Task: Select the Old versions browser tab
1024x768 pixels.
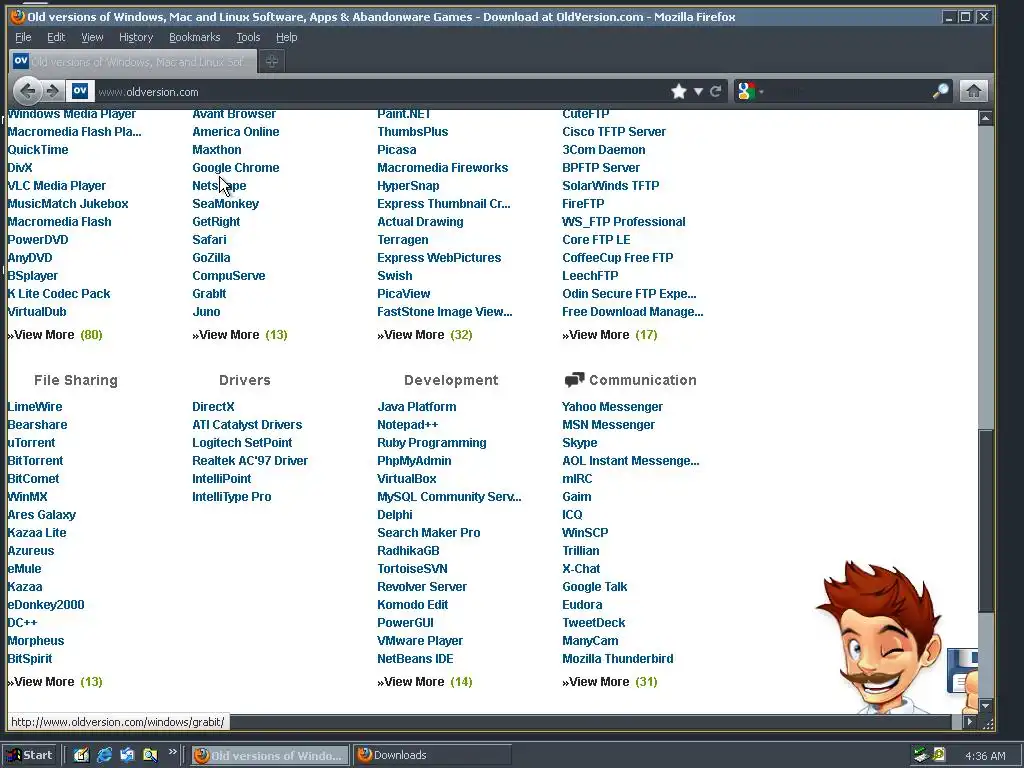Action: pos(132,61)
